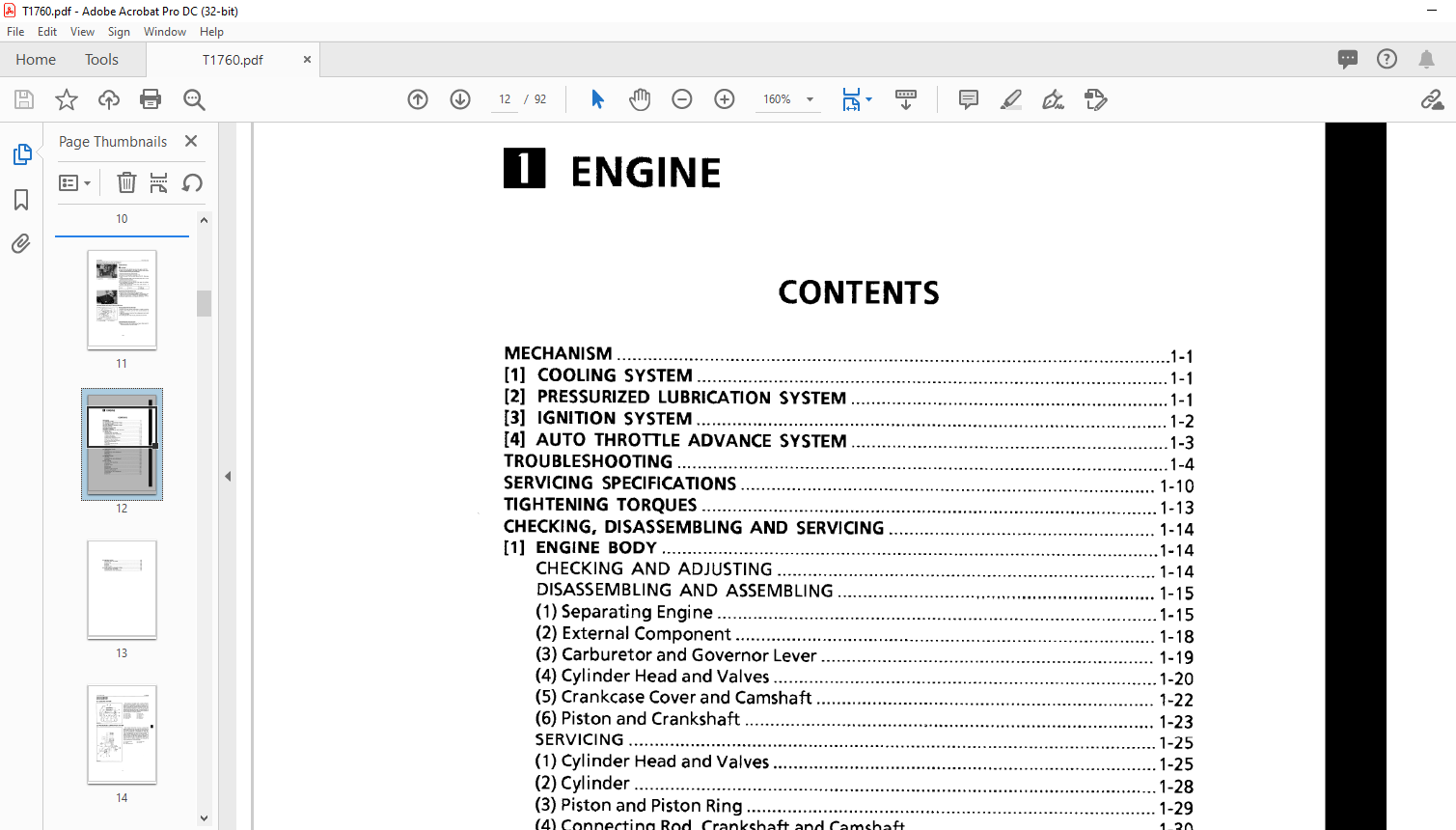Click the thumbnails scrollbar down arrow
Viewport: 1456px width, 830px height.
[x=204, y=817]
